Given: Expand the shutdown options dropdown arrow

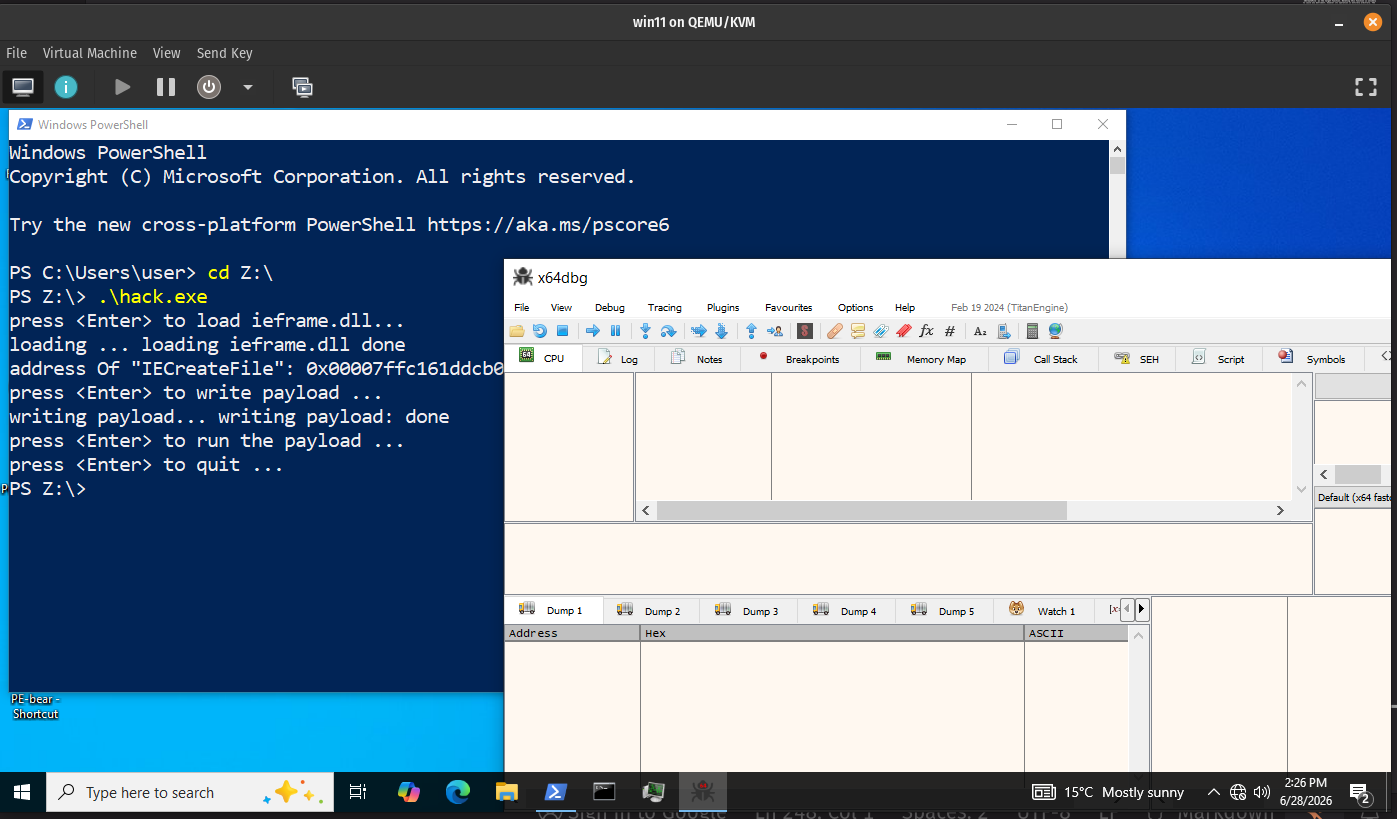Looking at the screenshot, I should [x=248, y=87].
